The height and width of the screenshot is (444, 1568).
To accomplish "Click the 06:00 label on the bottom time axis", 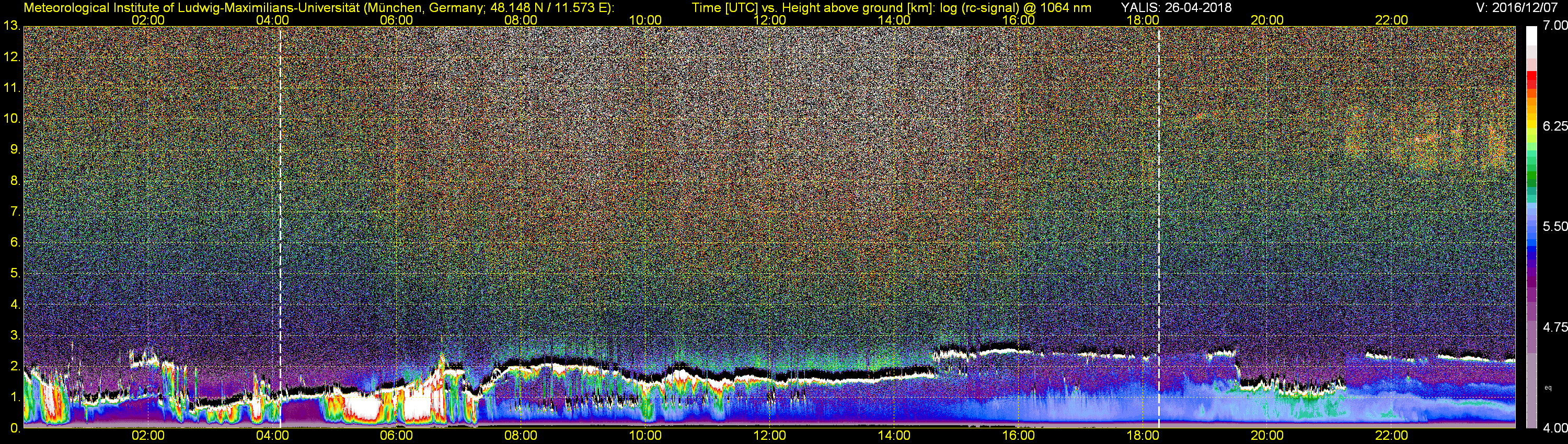I will [396, 436].
